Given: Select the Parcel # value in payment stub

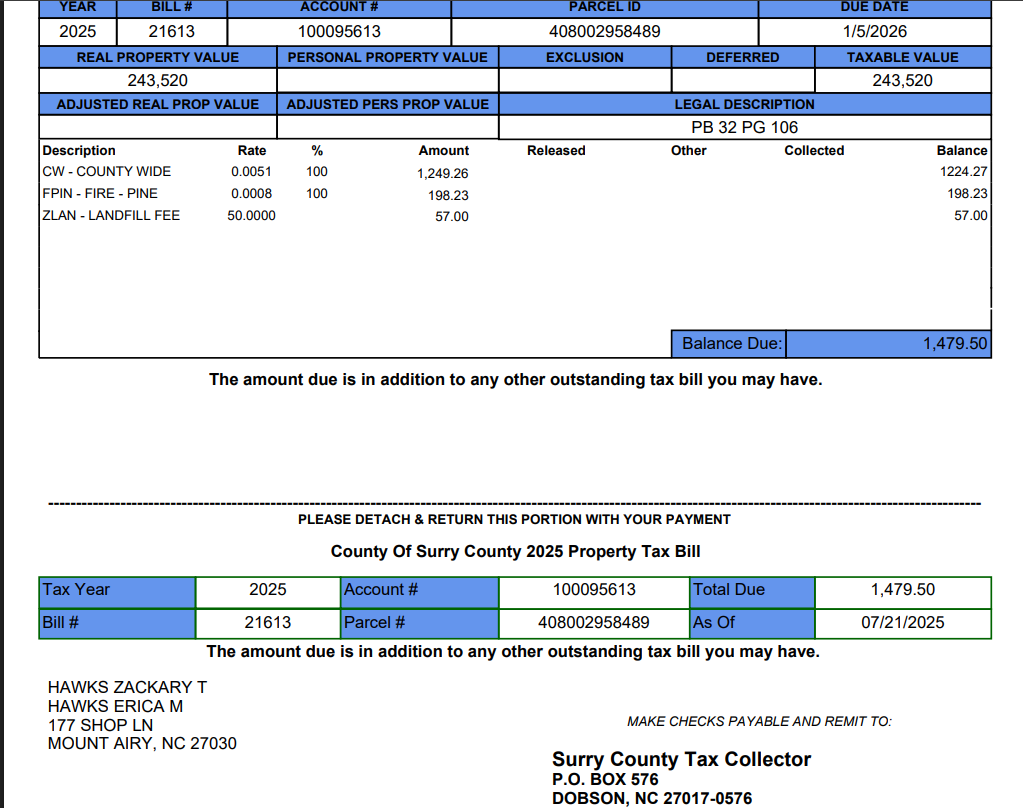Looking at the screenshot, I should pos(593,622).
